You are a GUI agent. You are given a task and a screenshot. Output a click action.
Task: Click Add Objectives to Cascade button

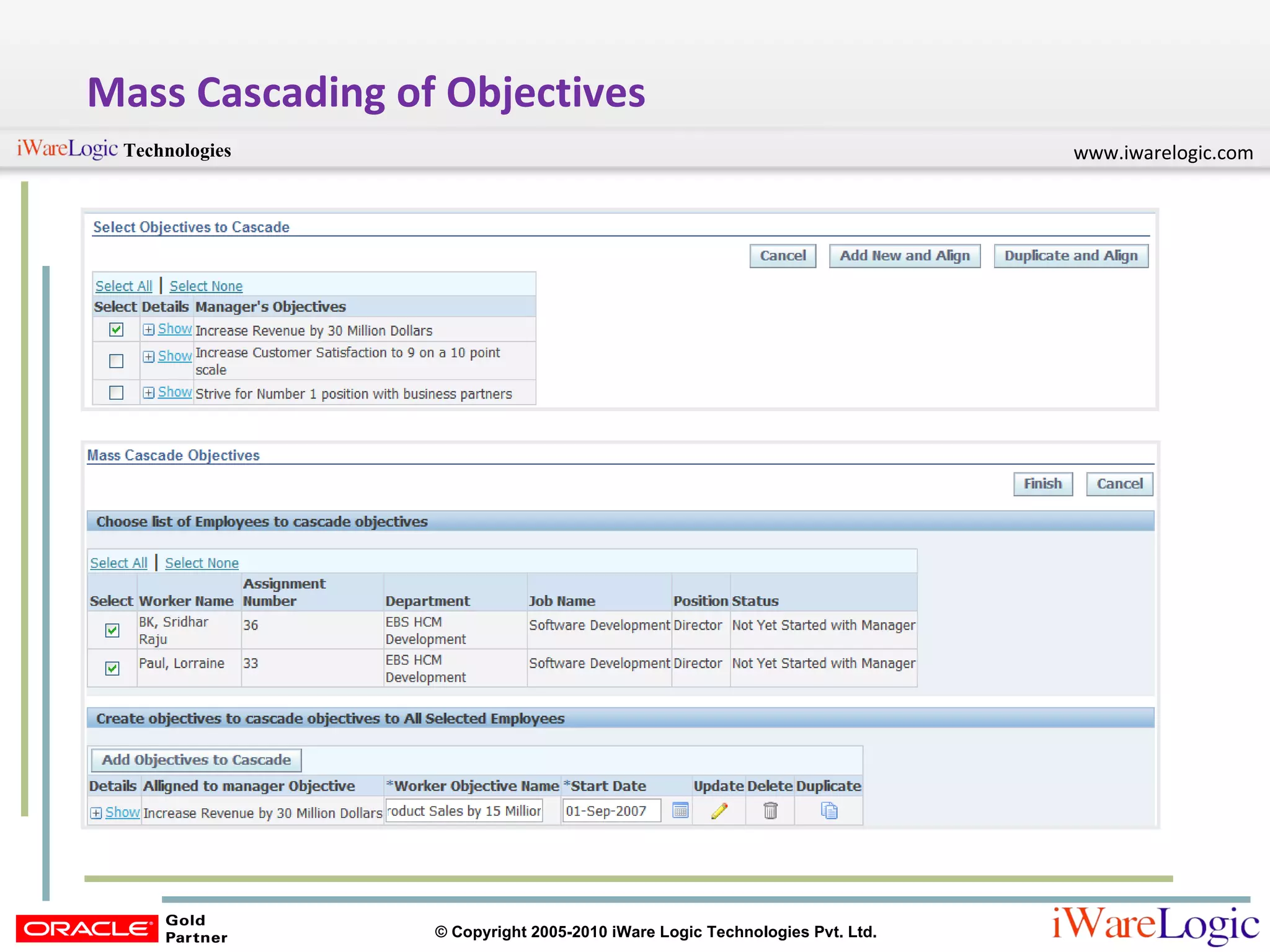(x=197, y=760)
